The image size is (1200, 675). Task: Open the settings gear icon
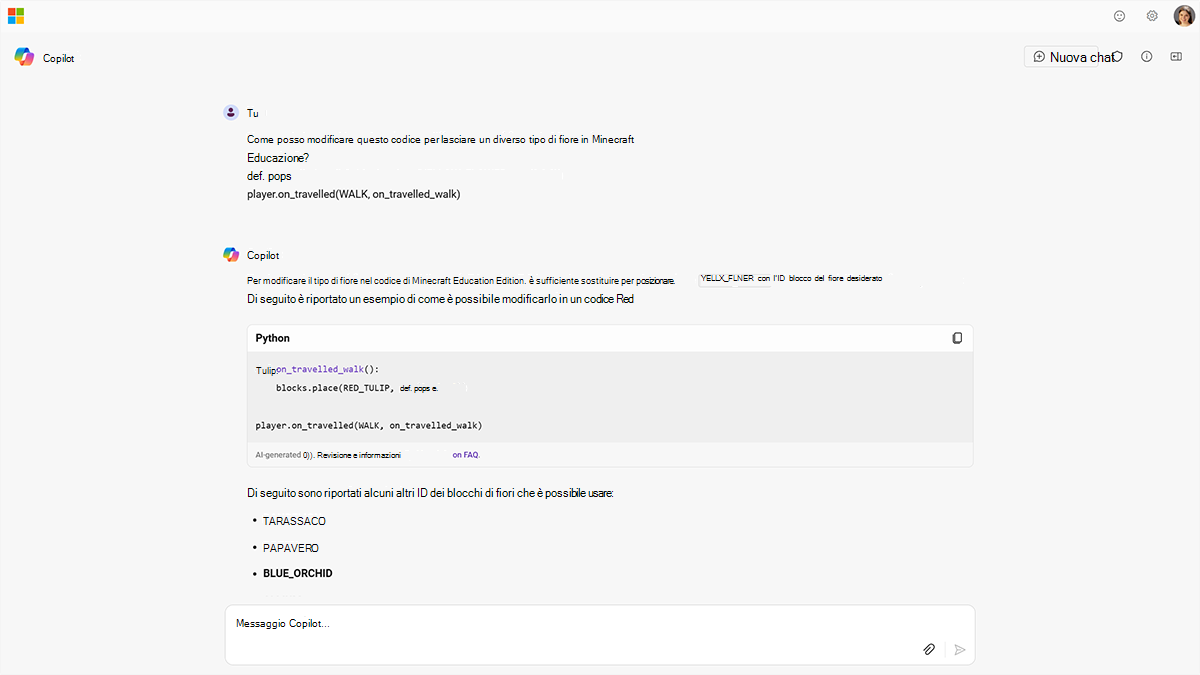point(1152,16)
